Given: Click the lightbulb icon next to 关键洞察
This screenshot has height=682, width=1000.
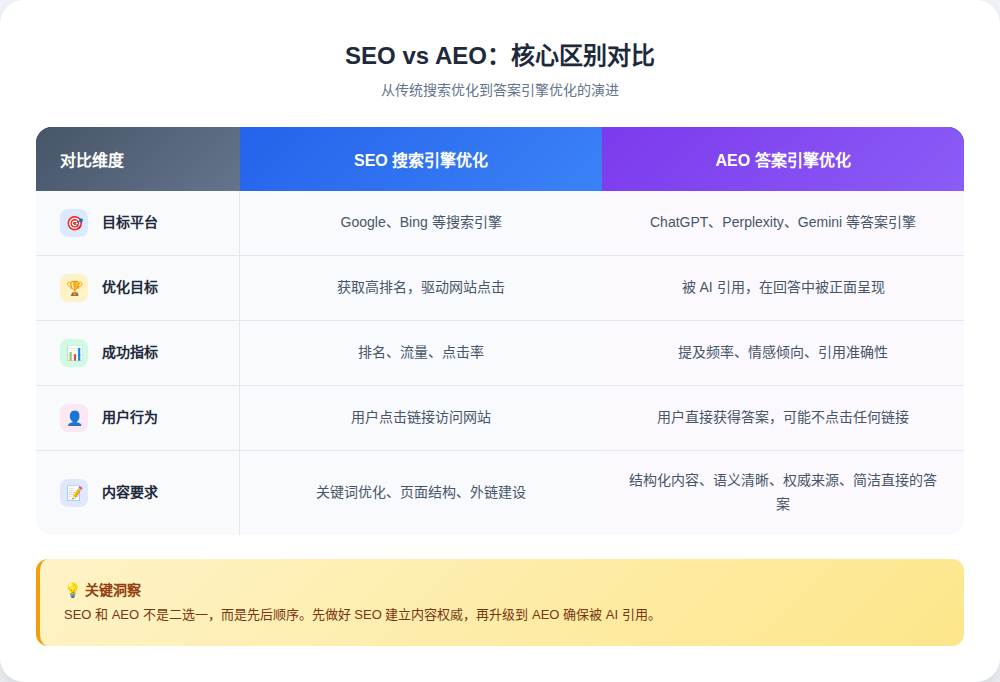Looking at the screenshot, I should 72,590.
